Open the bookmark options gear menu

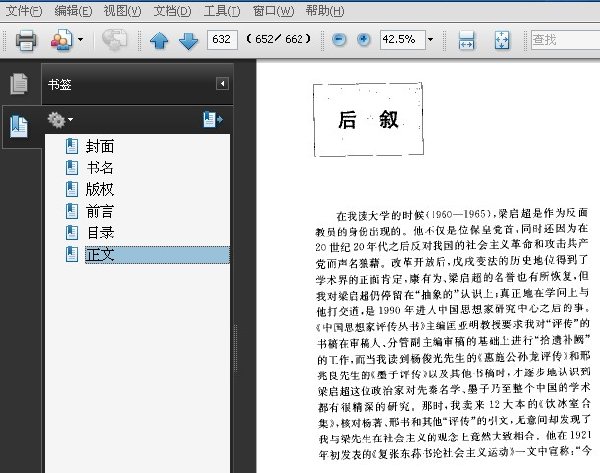click(60, 120)
